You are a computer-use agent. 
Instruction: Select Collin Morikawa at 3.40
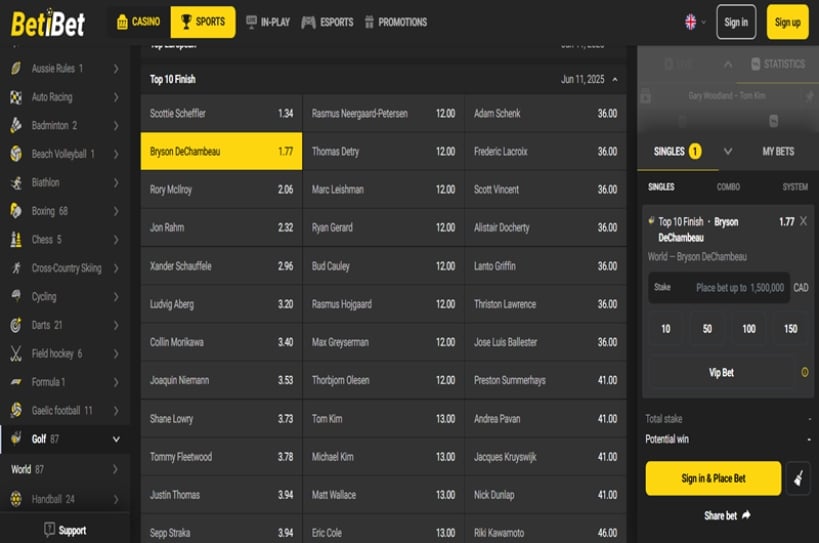221,342
